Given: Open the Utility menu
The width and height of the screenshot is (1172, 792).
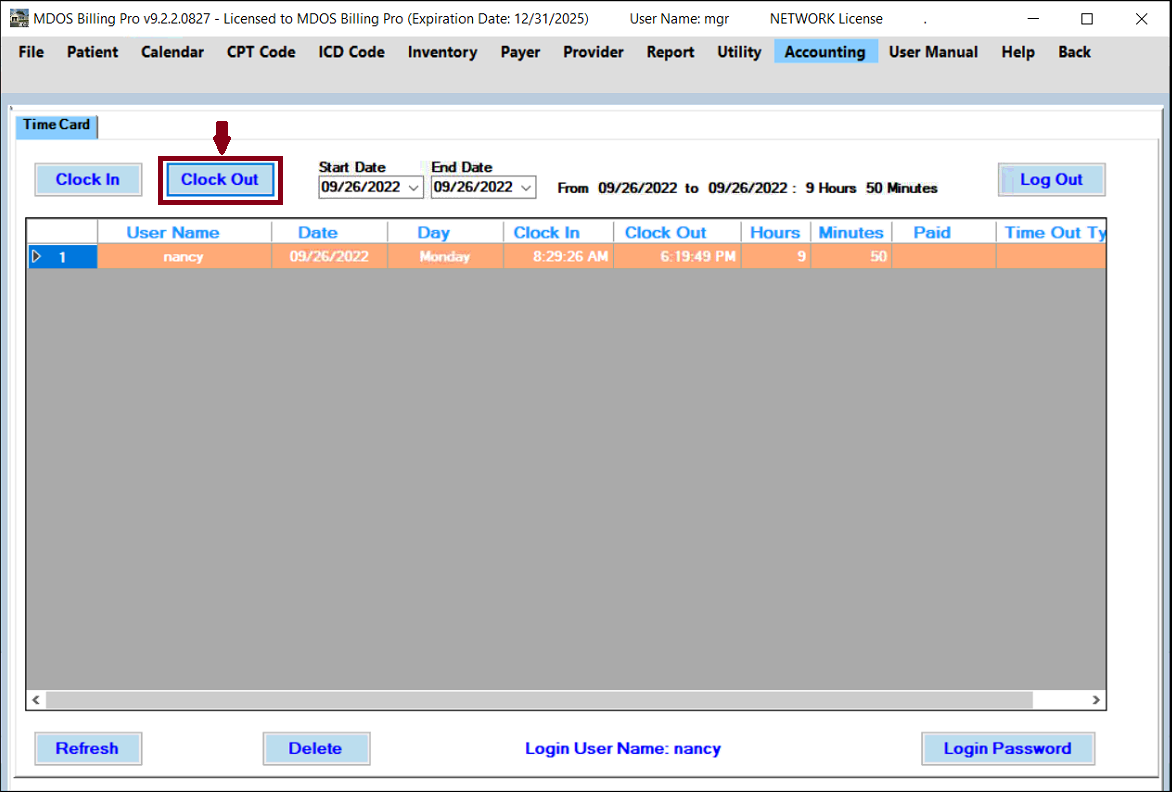Looking at the screenshot, I should tap(739, 52).
